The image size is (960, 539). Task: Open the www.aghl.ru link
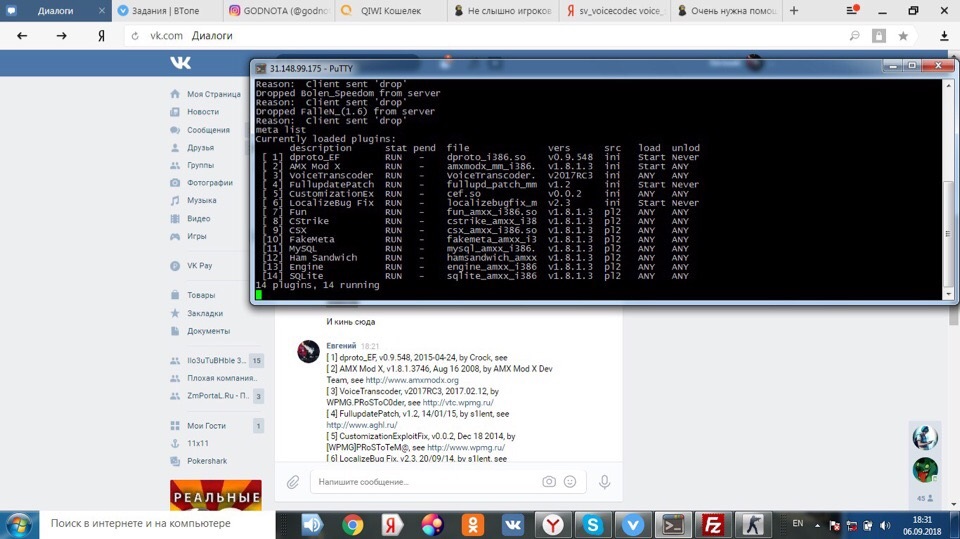(362, 424)
